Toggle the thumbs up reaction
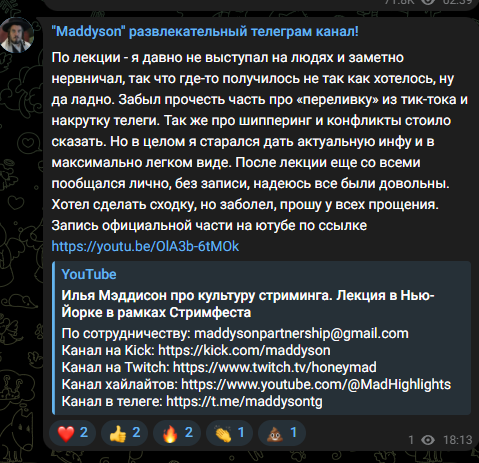Screen dimensions: 479x463 125,433
